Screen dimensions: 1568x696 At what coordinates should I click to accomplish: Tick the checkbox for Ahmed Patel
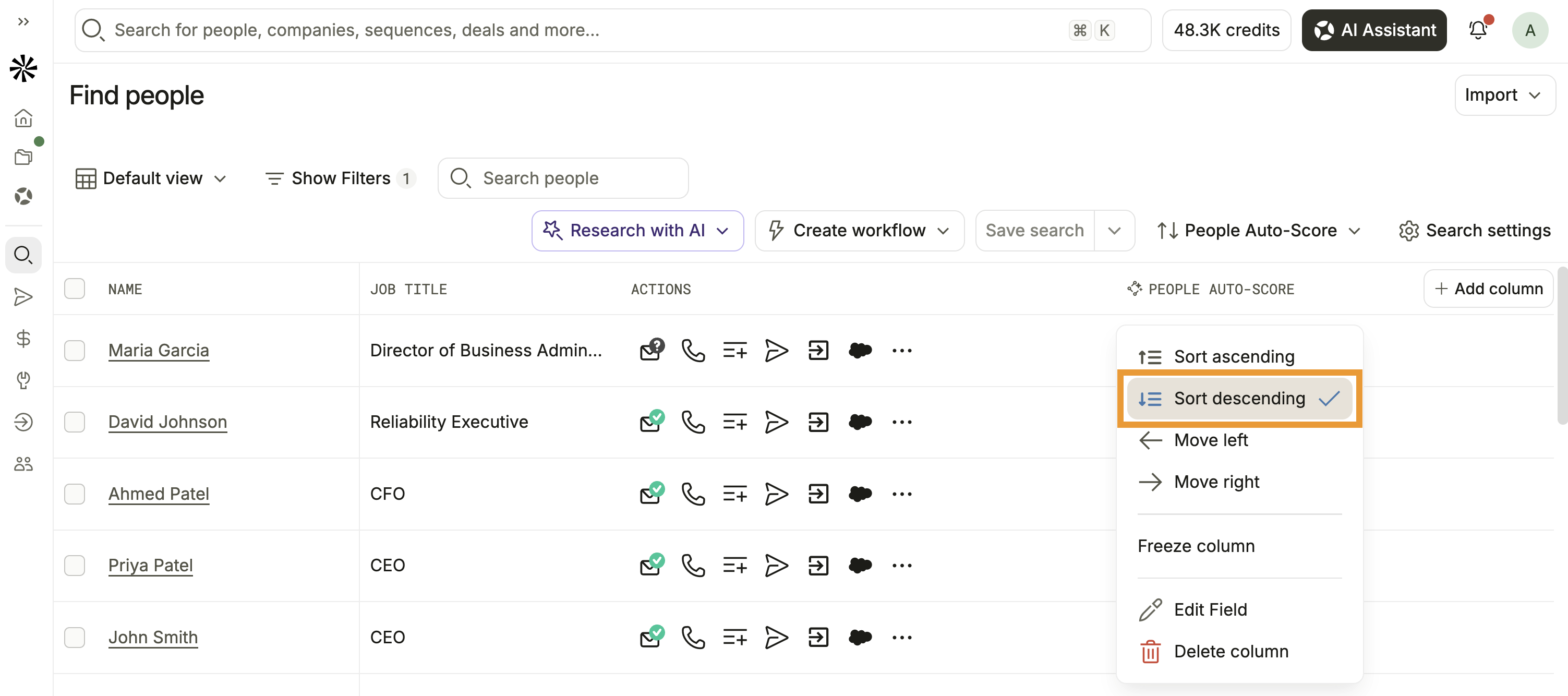[74, 493]
